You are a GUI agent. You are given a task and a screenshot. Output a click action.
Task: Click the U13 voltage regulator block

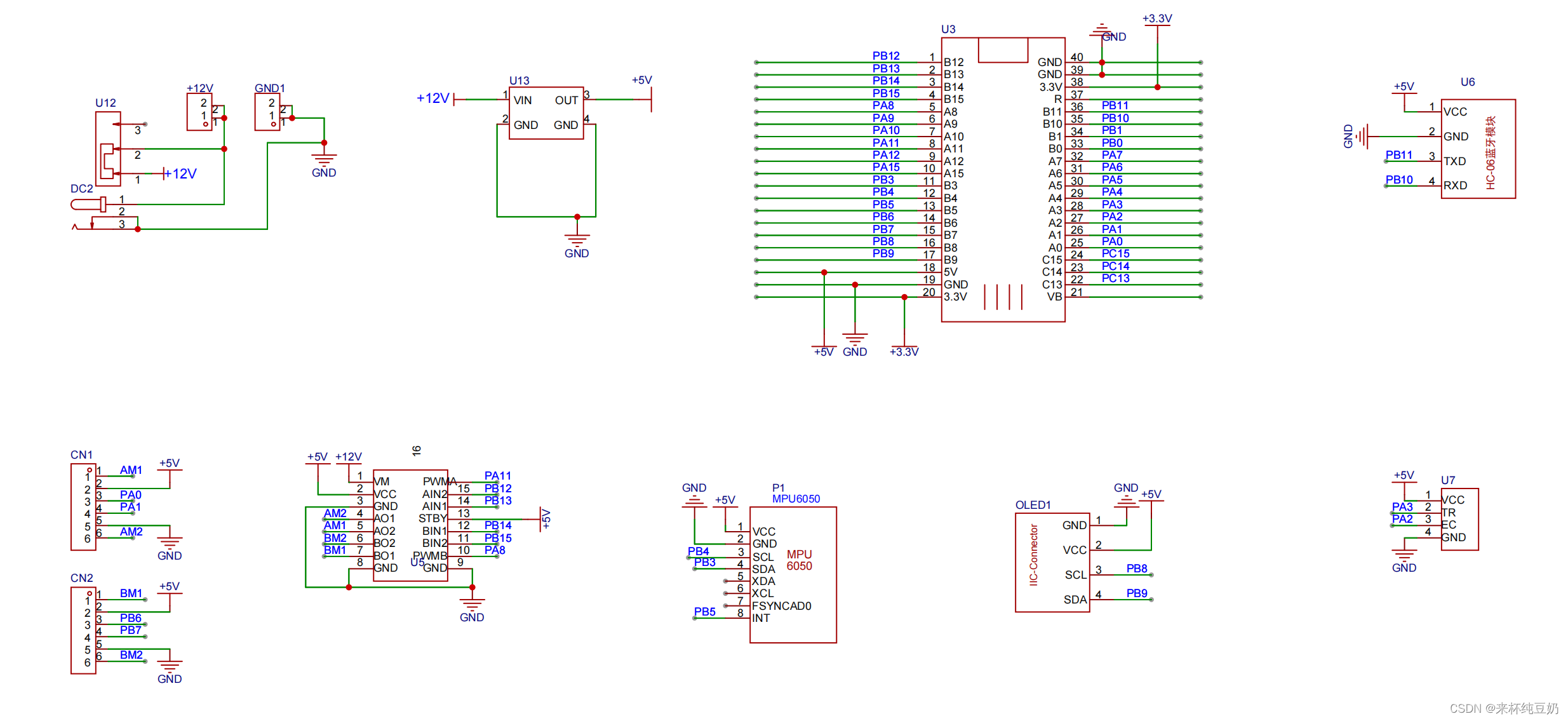pyautogui.click(x=546, y=112)
